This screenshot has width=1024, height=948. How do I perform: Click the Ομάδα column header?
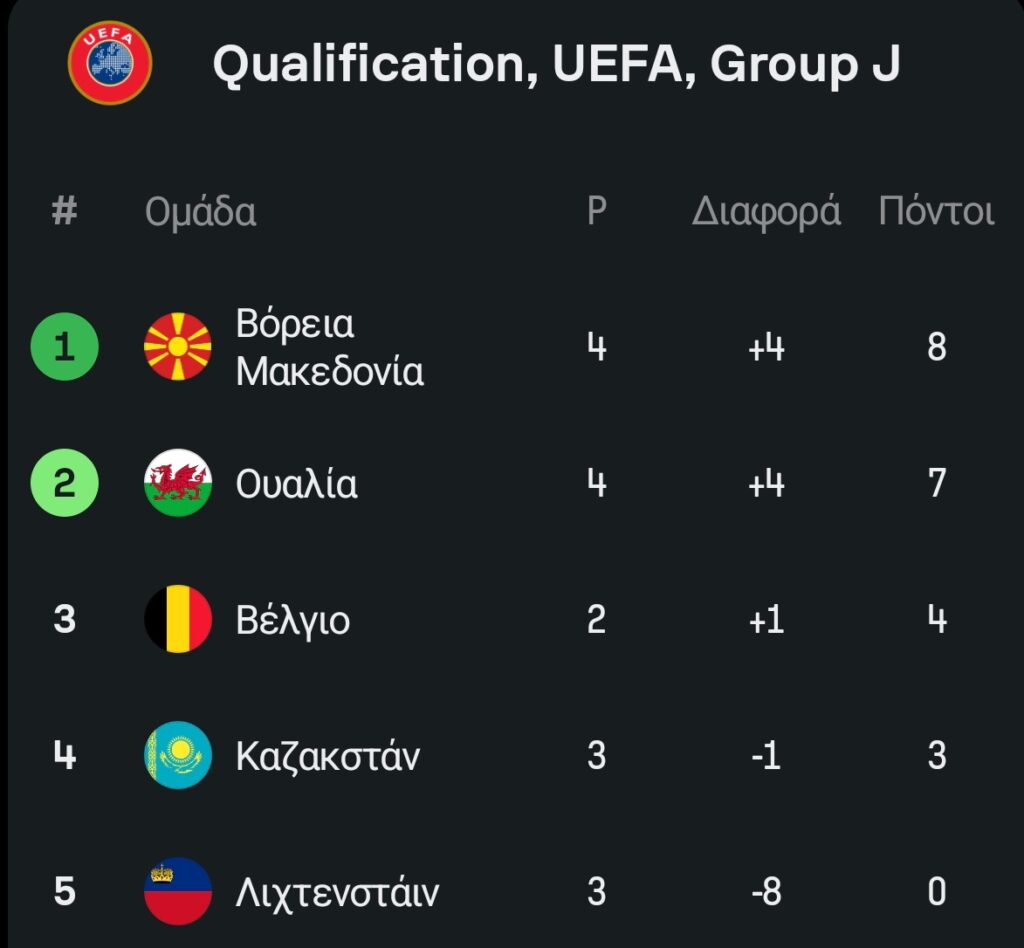point(200,212)
